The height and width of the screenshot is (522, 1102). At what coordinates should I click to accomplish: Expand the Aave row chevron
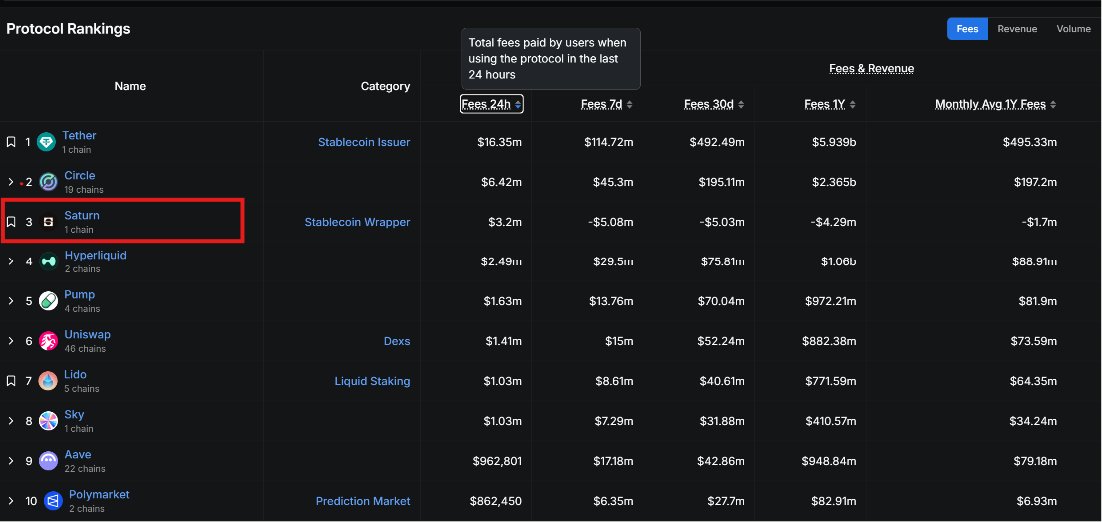[11, 461]
